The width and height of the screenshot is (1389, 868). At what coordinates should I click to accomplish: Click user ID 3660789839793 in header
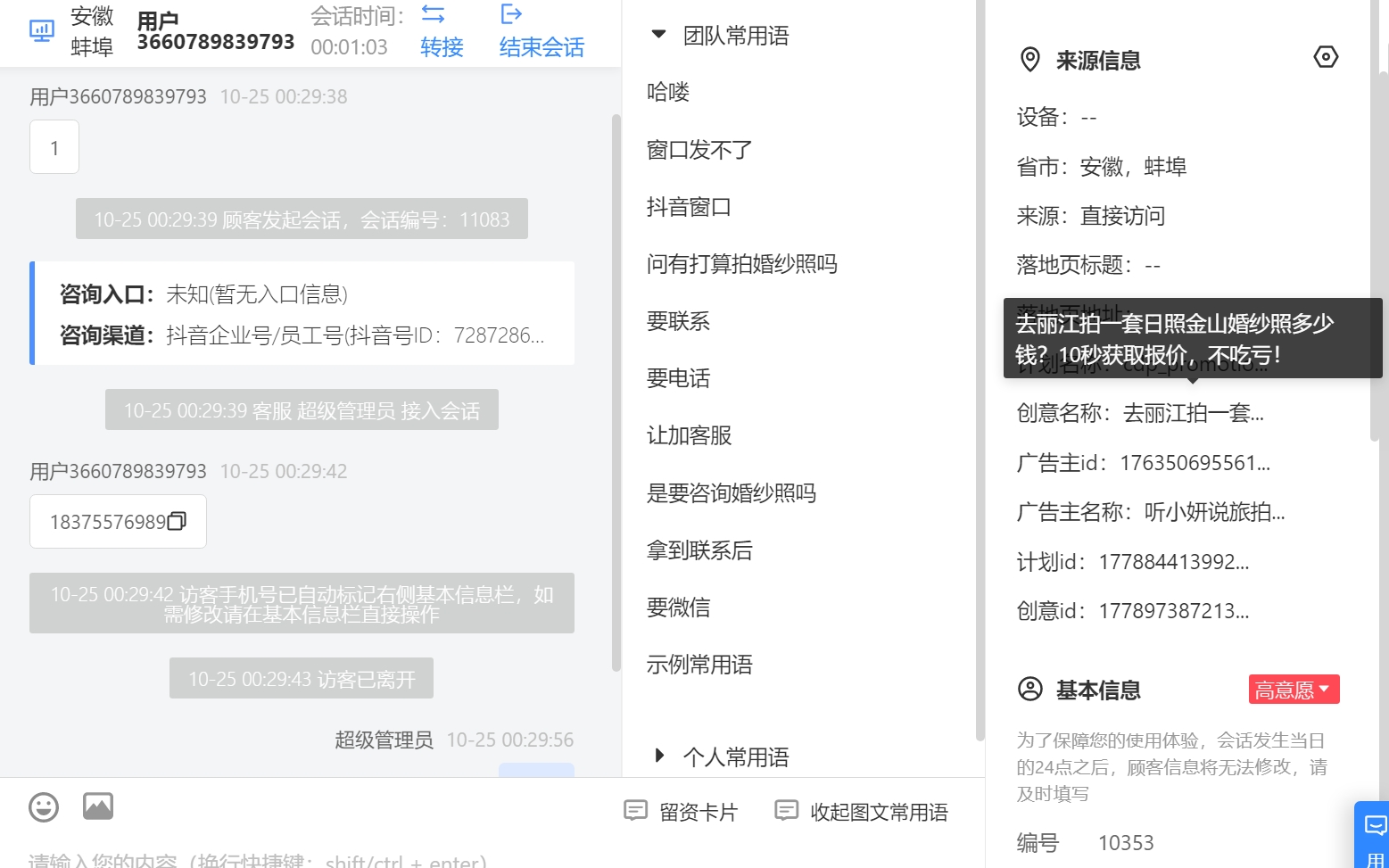point(216,42)
